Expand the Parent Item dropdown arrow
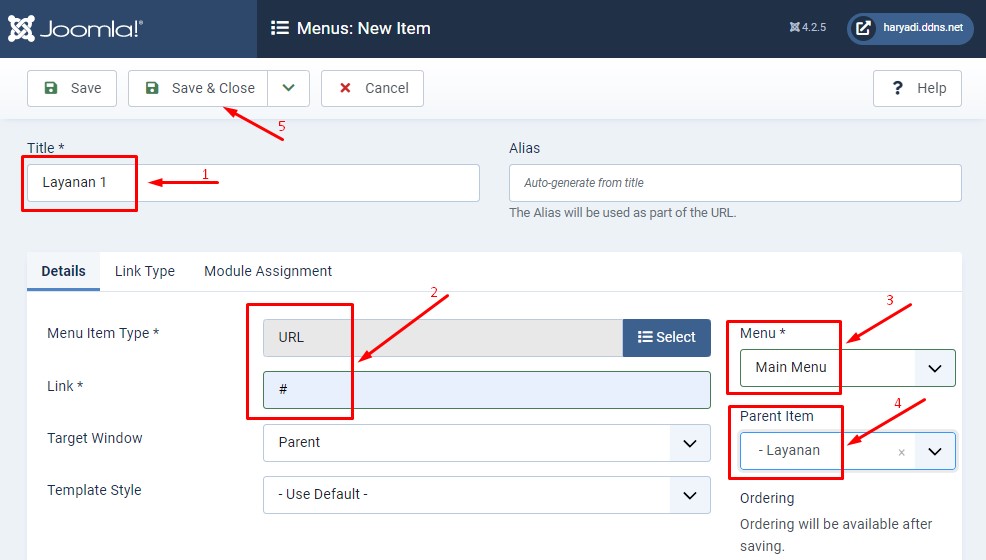The height and width of the screenshot is (560, 986). point(935,451)
